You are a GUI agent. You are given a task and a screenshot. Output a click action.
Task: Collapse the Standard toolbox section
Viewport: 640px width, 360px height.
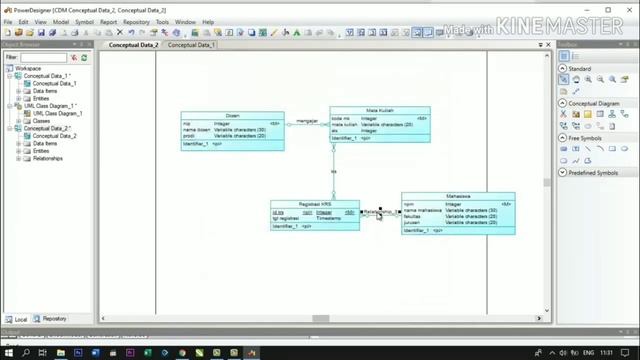[x=562, y=68]
